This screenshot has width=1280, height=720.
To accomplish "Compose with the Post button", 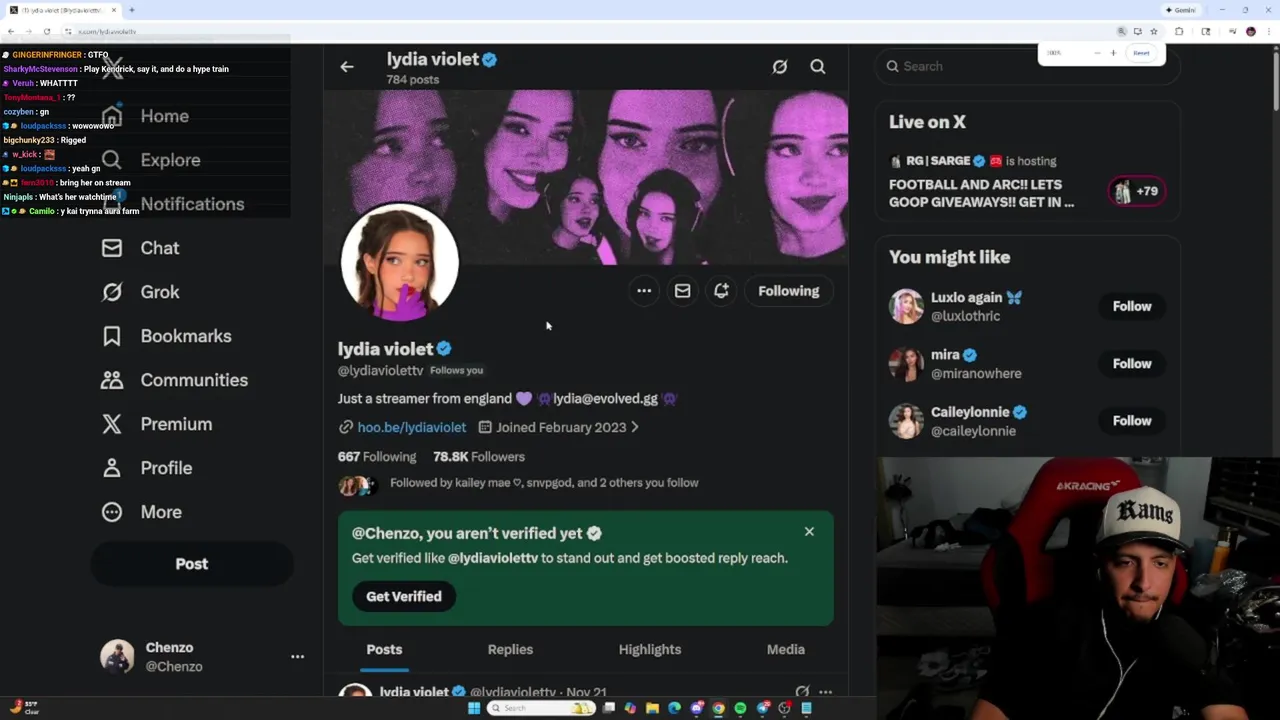I will (x=192, y=564).
